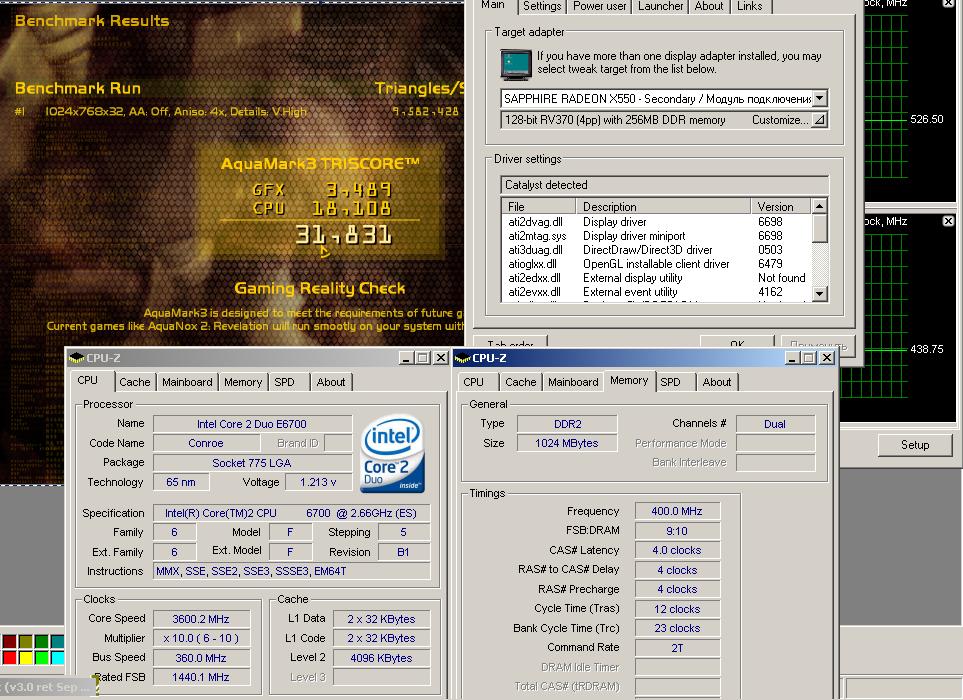The height and width of the screenshot is (700, 963).
Task: Select Memory tab in left CPU-Z window
Action: (x=243, y=382)
